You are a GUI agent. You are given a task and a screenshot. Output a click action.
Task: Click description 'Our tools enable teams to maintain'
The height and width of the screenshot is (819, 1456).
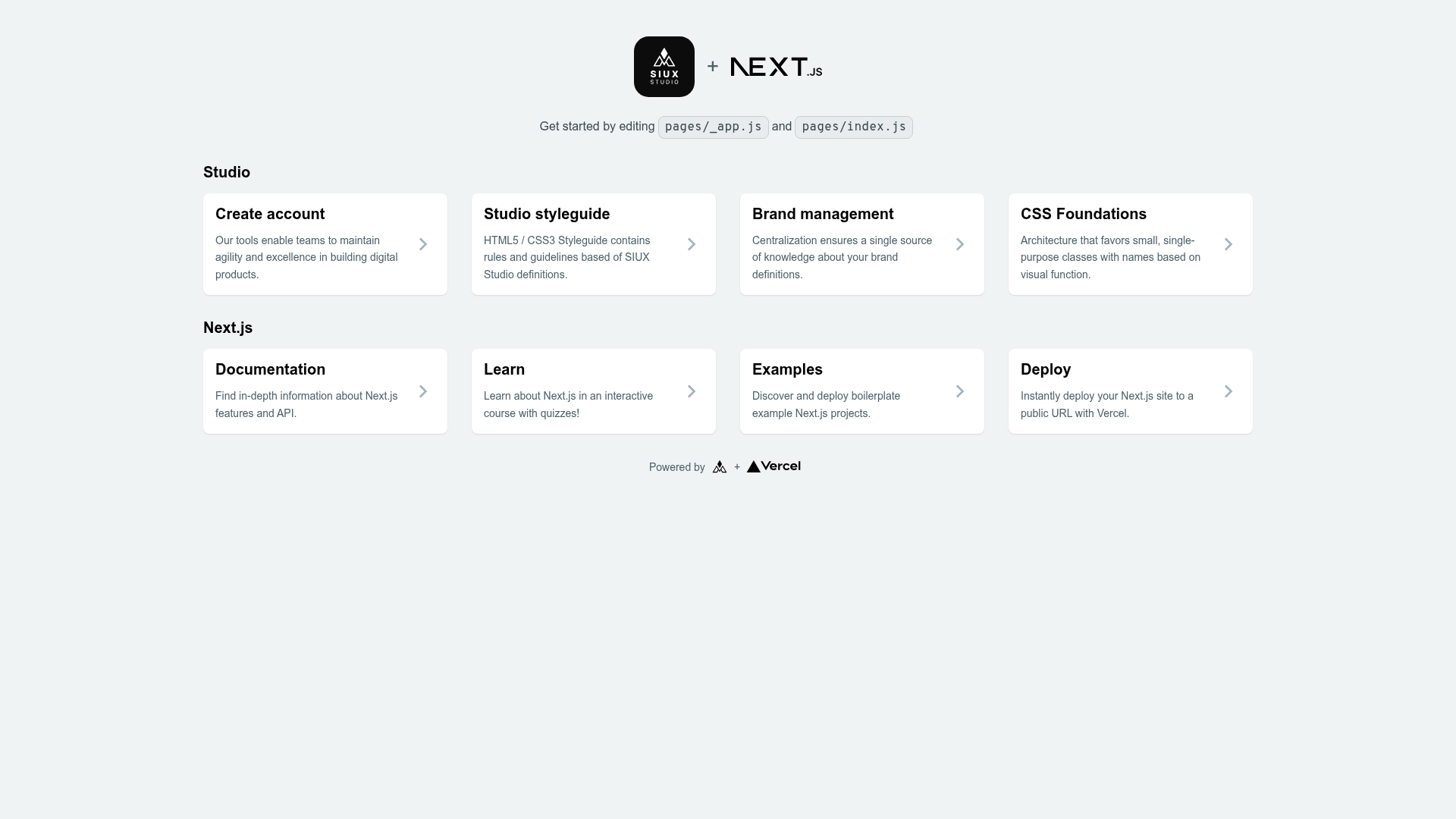click(297, 240)
